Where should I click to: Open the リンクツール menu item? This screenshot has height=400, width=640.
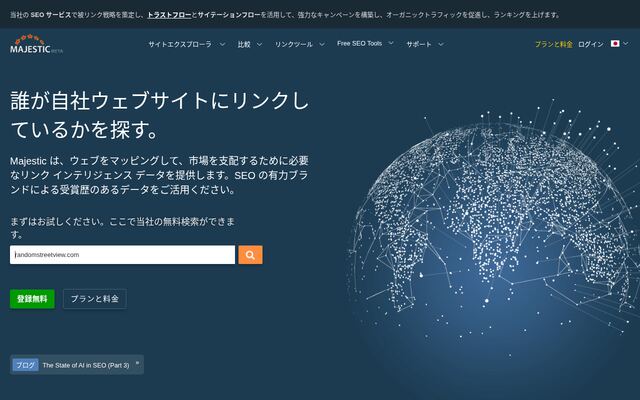pyautogui.click(x=293, y=44)
